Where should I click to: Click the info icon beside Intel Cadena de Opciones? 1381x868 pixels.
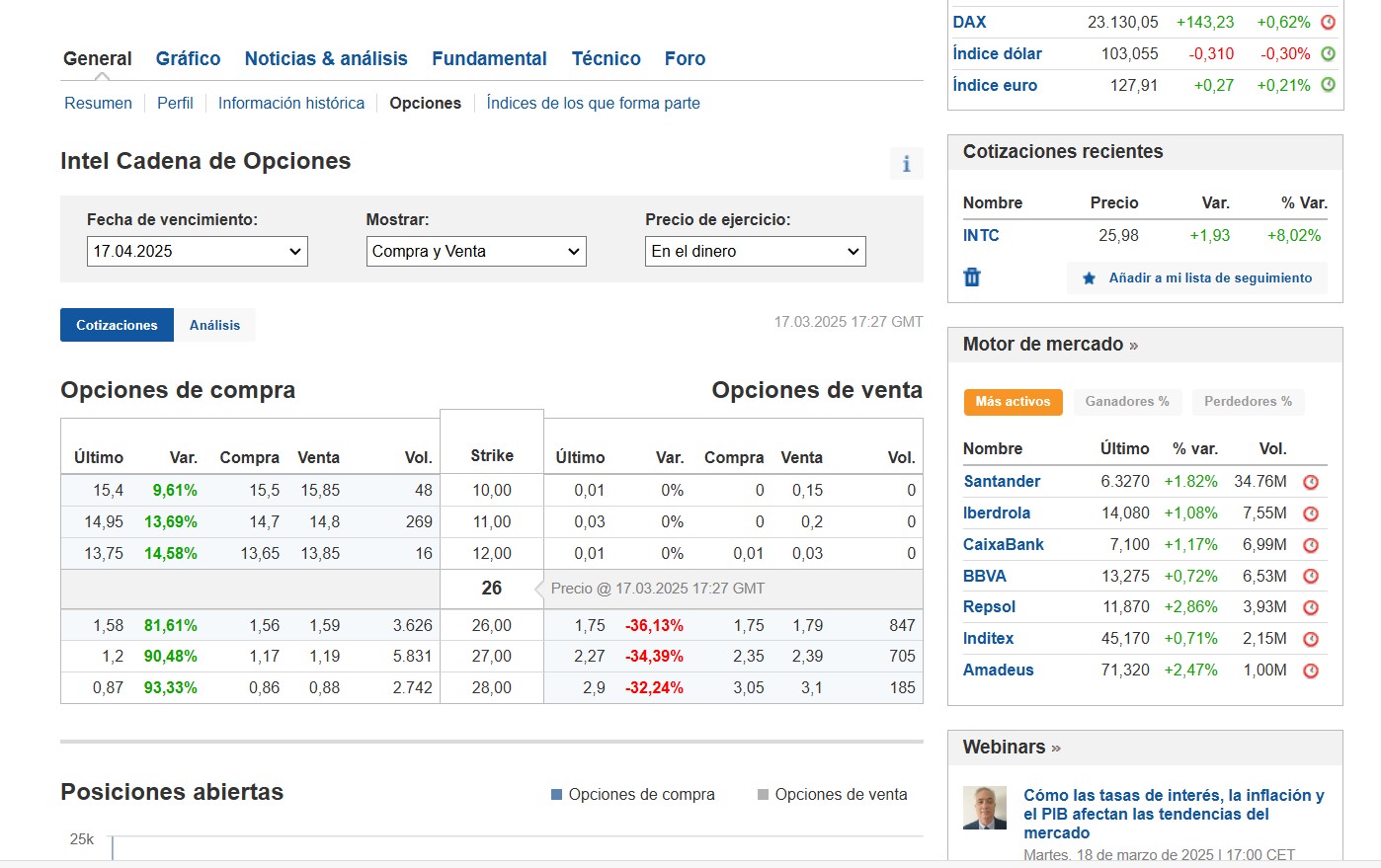coord(906,164)
